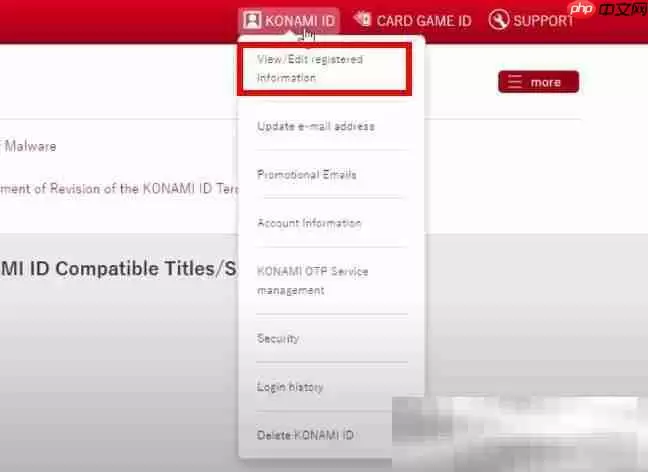
Task: Choose Delete KONAMI ID option
Action: click(x=305, y=435)
